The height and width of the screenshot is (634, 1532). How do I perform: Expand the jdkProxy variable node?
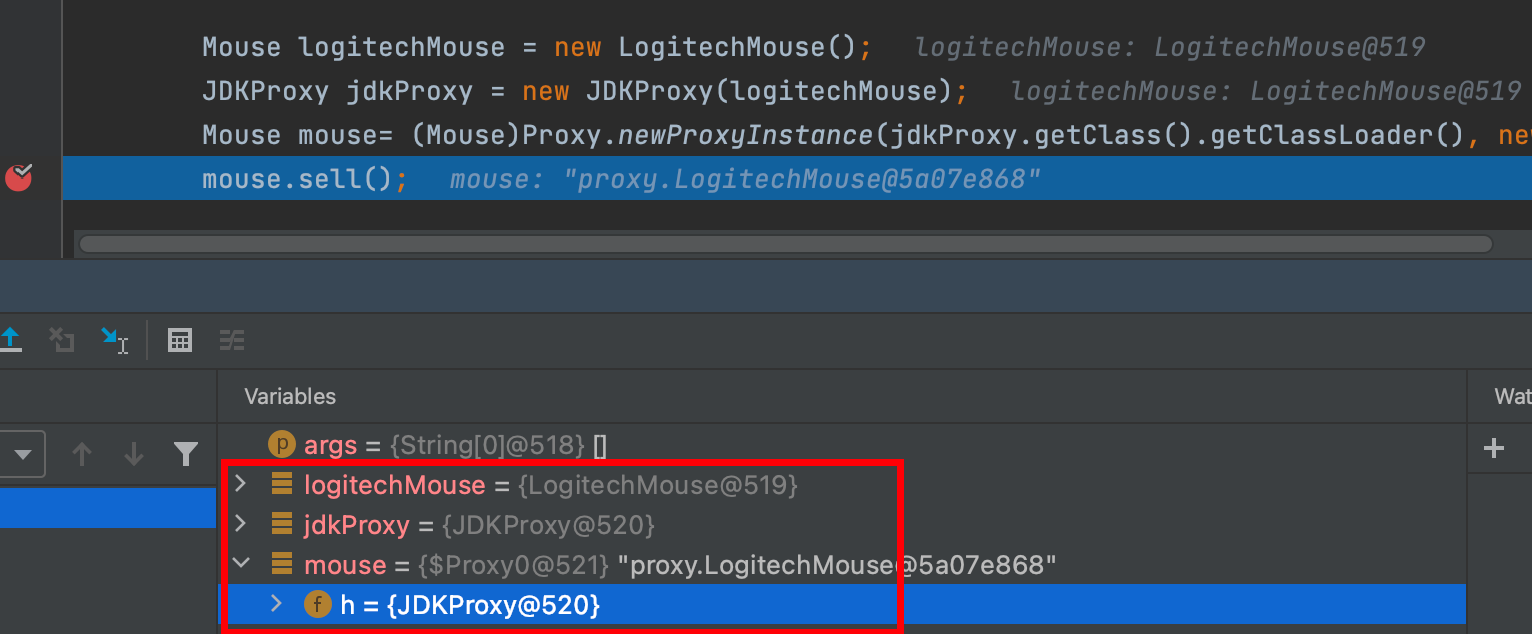[x=240, y=525]
